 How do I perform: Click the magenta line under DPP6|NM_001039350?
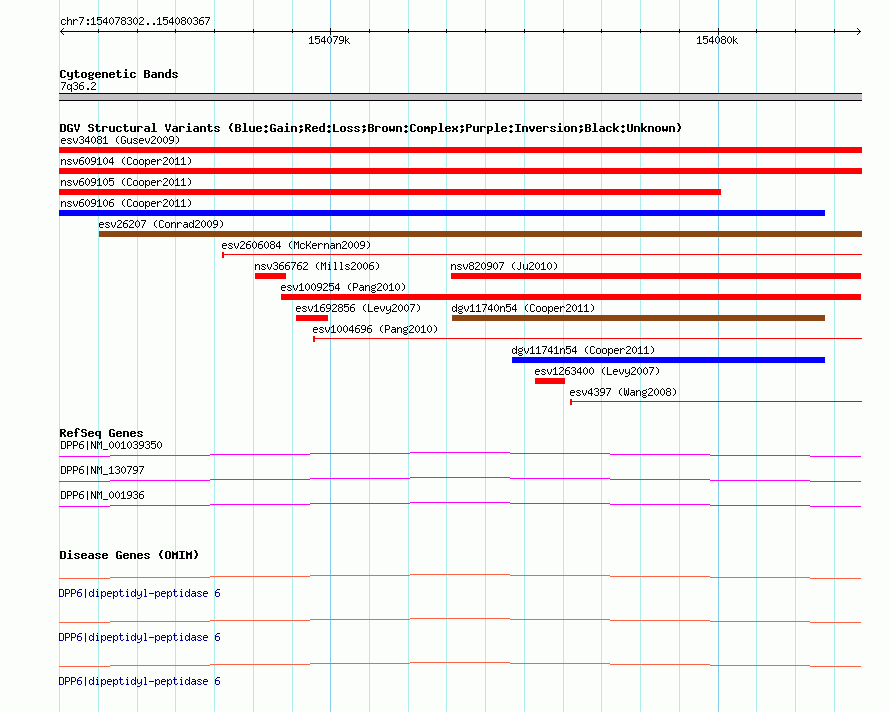[460, 454]
